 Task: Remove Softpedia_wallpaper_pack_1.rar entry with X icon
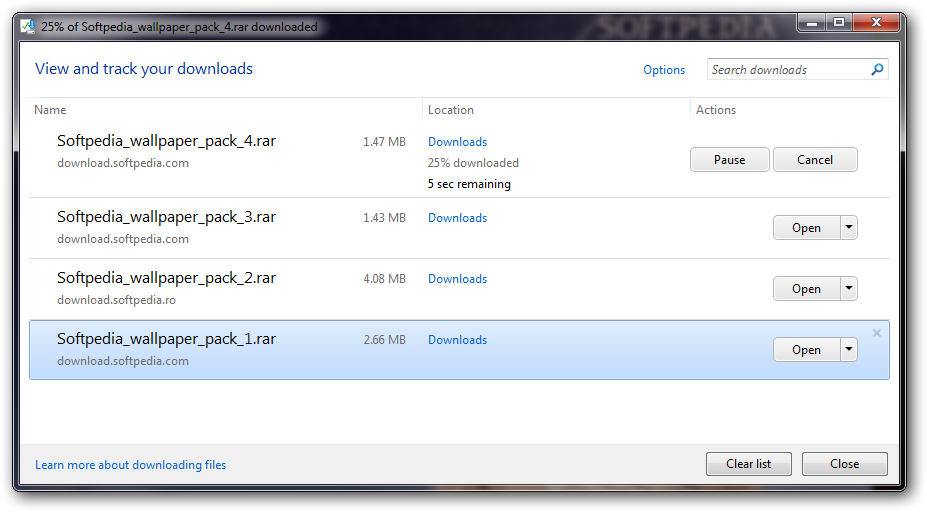pyautogui.click(x=877, y=333)
